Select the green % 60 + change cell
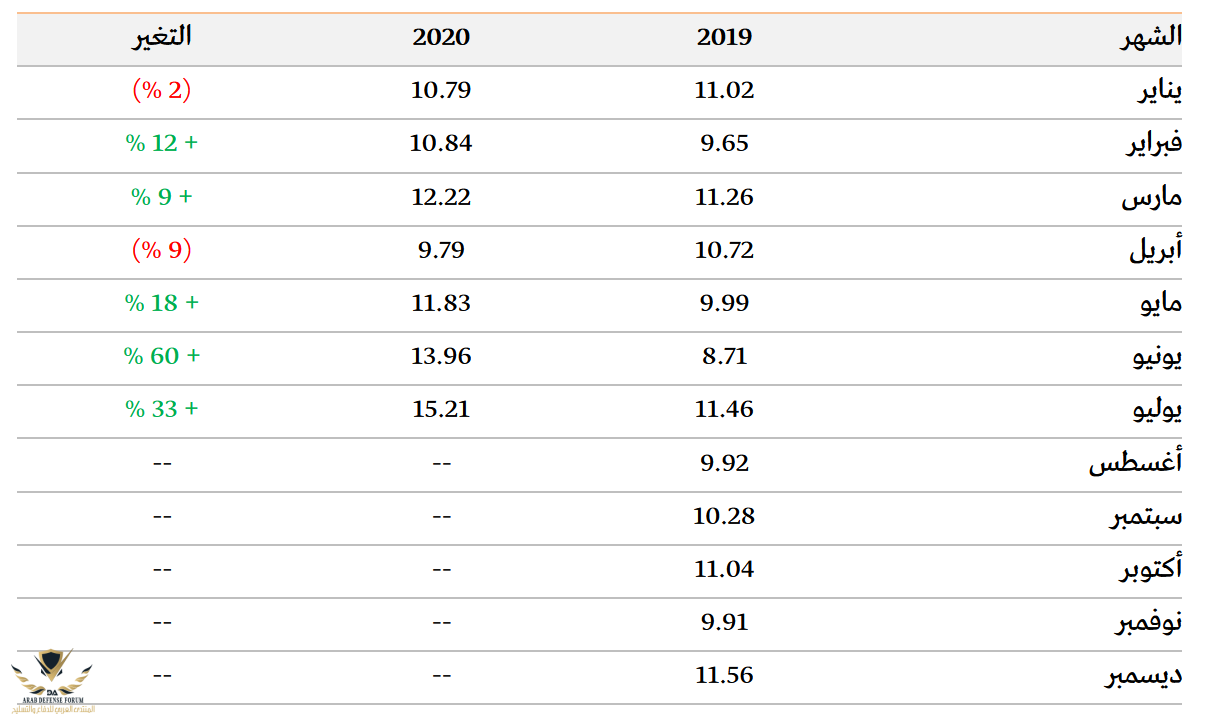This screenshot has height=716, width=1218. pos(161,356)
